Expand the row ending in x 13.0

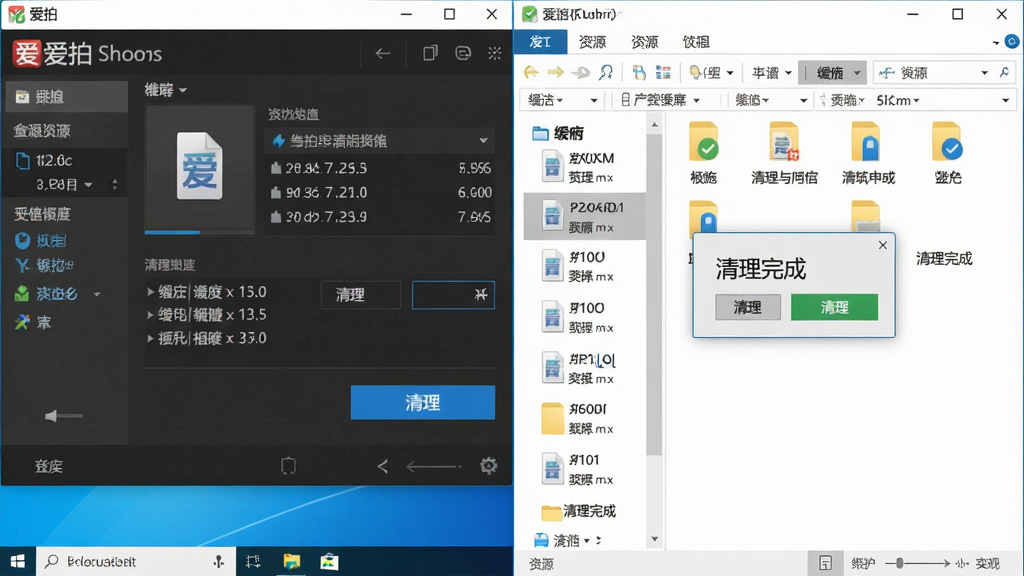pyautogui.click(x=150, y=292)
